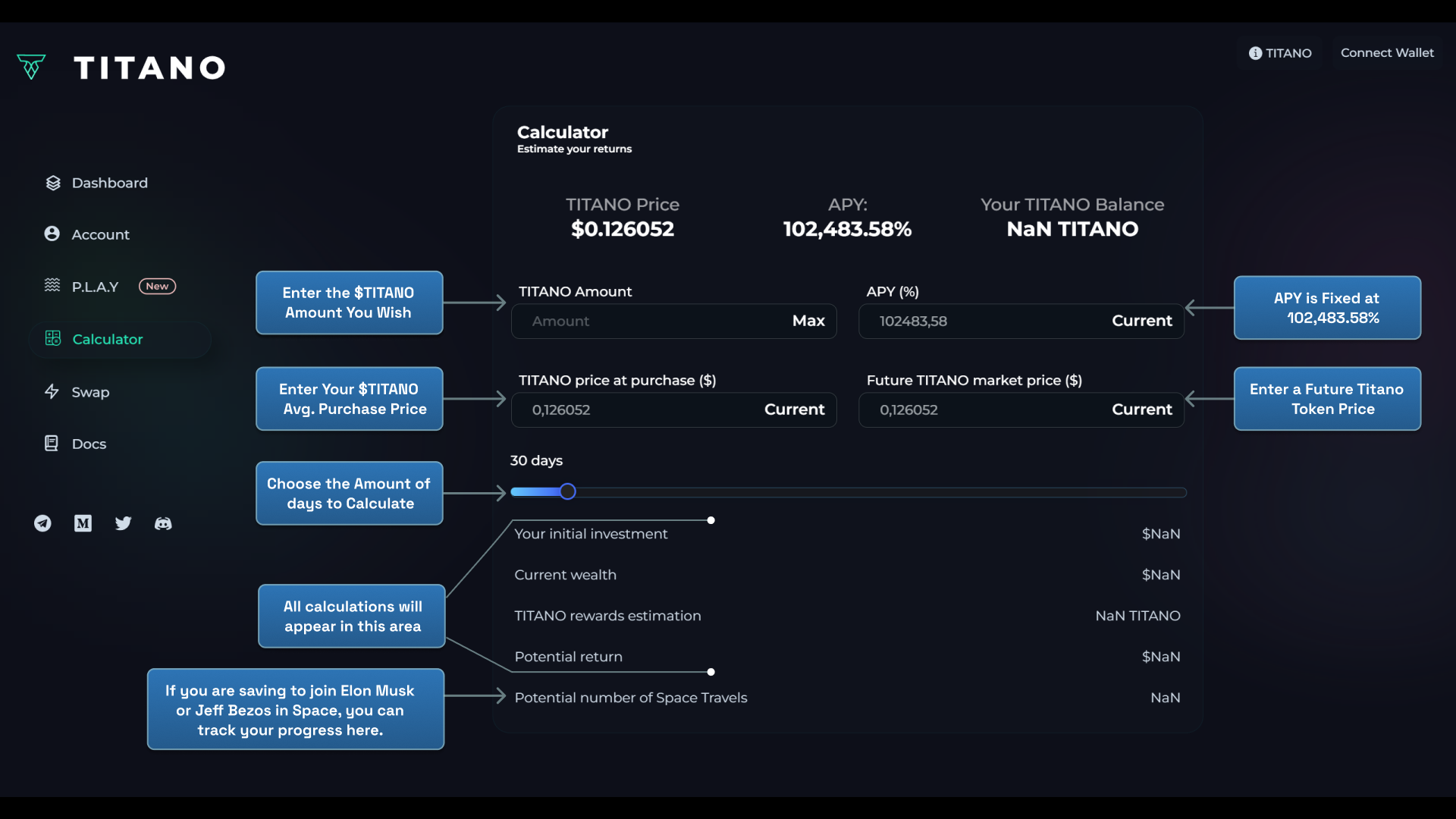
Task: Set purchase price to Current
Action: tap(794, 409)
